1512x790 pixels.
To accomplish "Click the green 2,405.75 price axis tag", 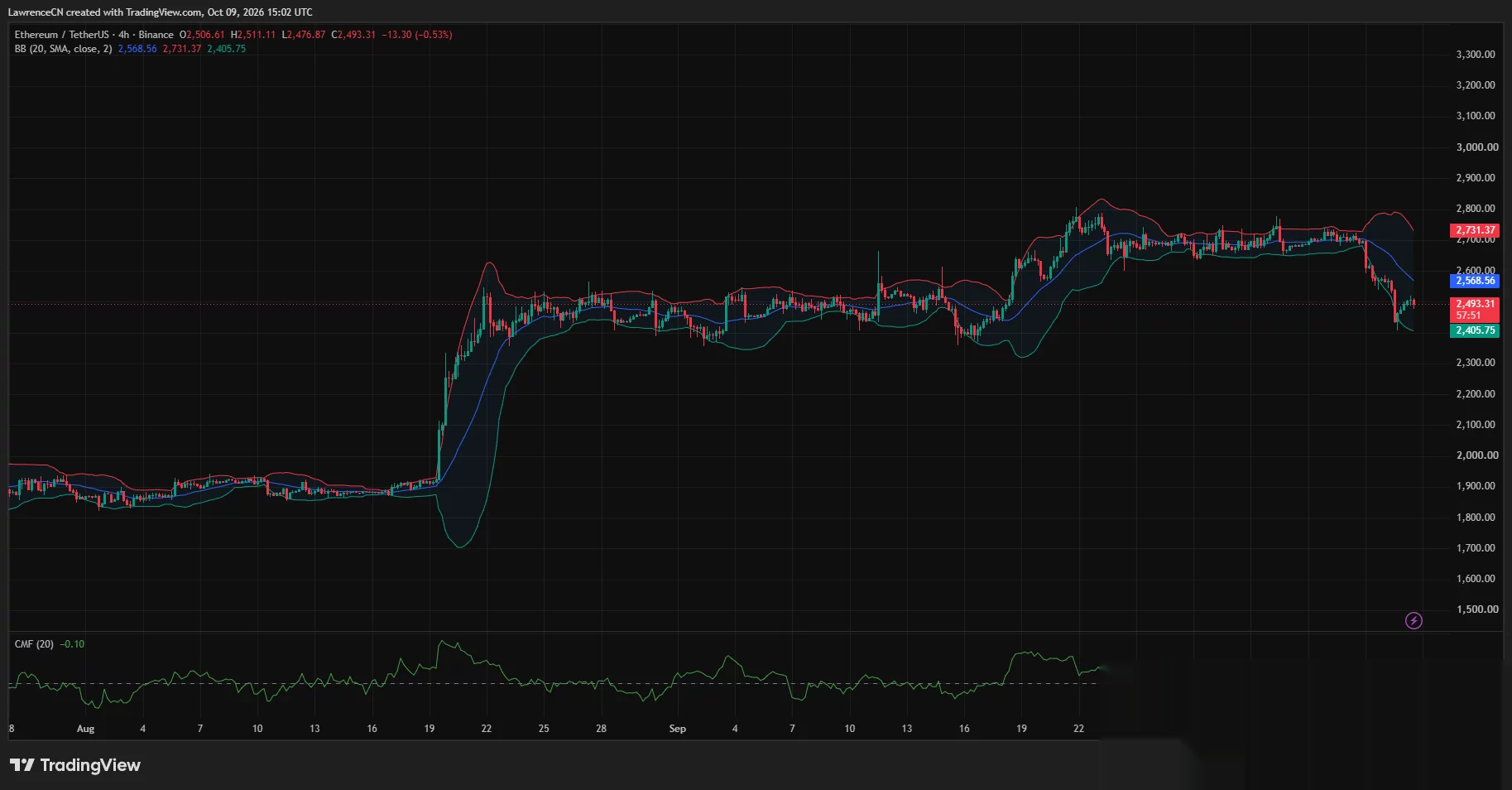I will 1475,330.
